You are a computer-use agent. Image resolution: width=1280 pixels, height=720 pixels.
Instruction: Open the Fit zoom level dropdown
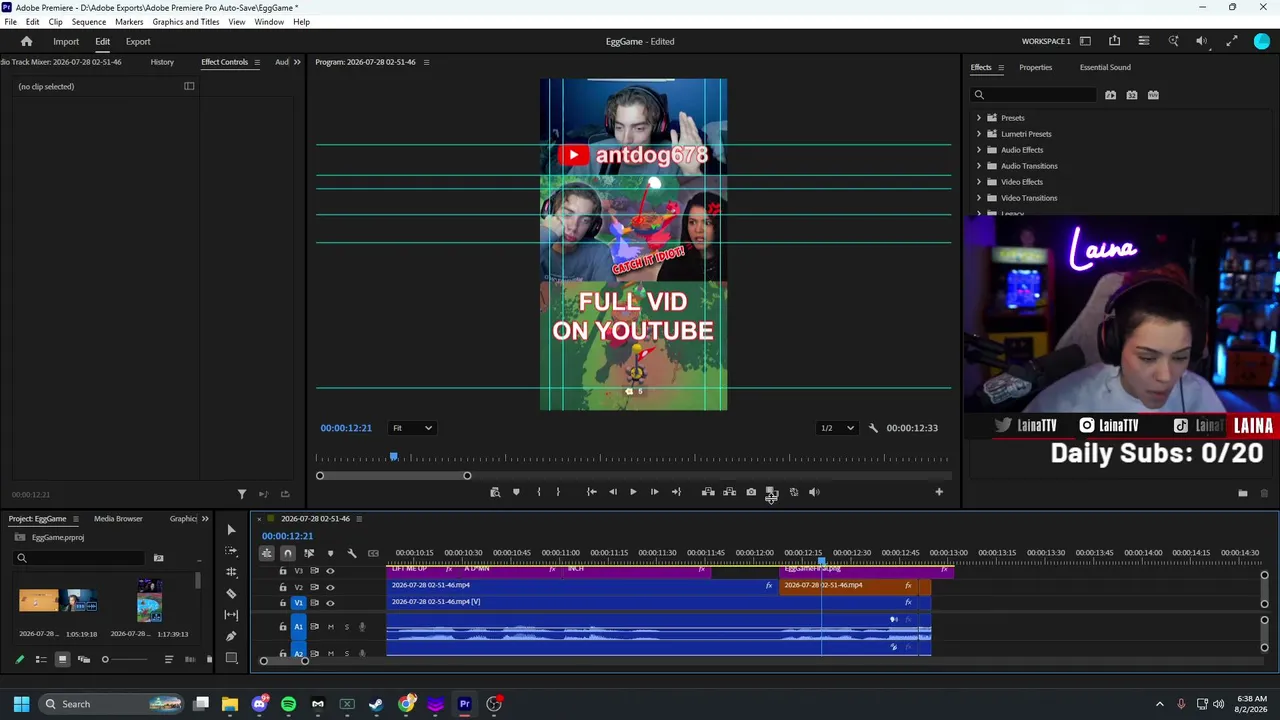pyautogui.click(x=412, y=428)
